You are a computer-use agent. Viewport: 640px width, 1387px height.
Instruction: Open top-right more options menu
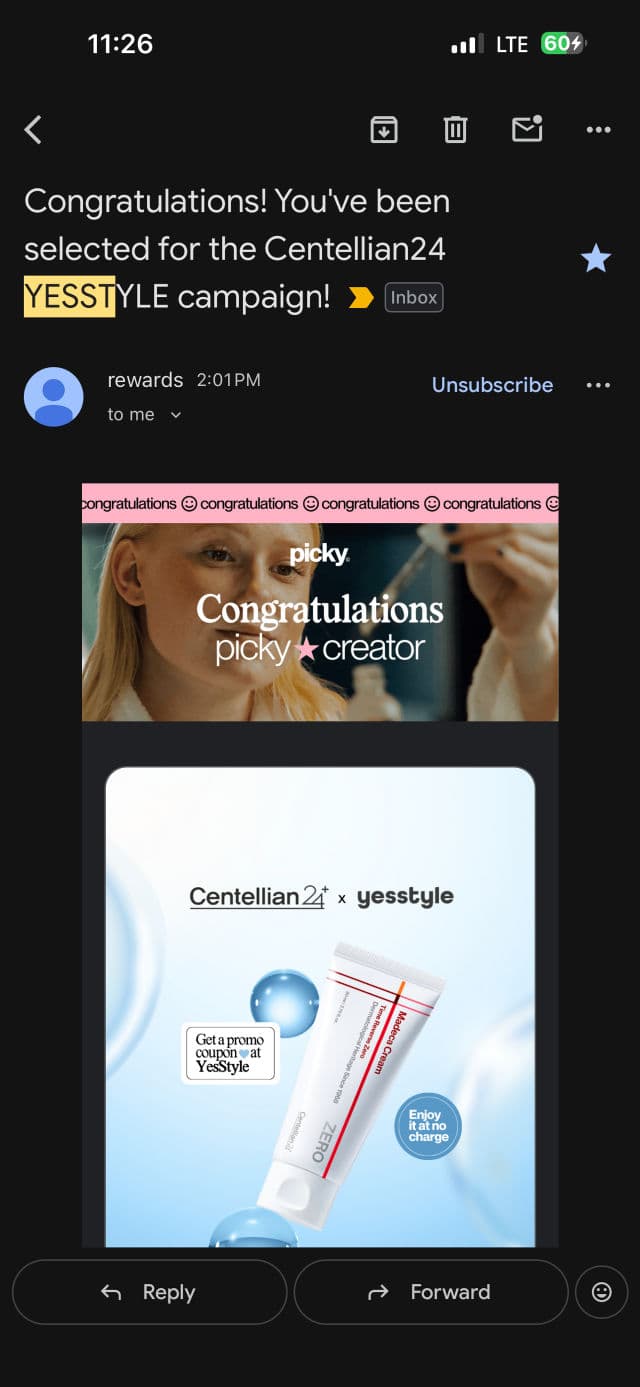(598, 130)
